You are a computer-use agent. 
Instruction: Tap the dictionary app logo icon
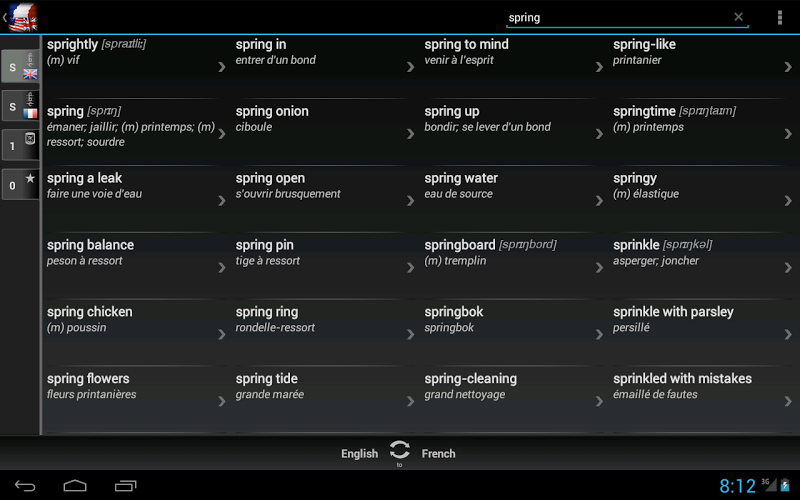click(23, 17)
